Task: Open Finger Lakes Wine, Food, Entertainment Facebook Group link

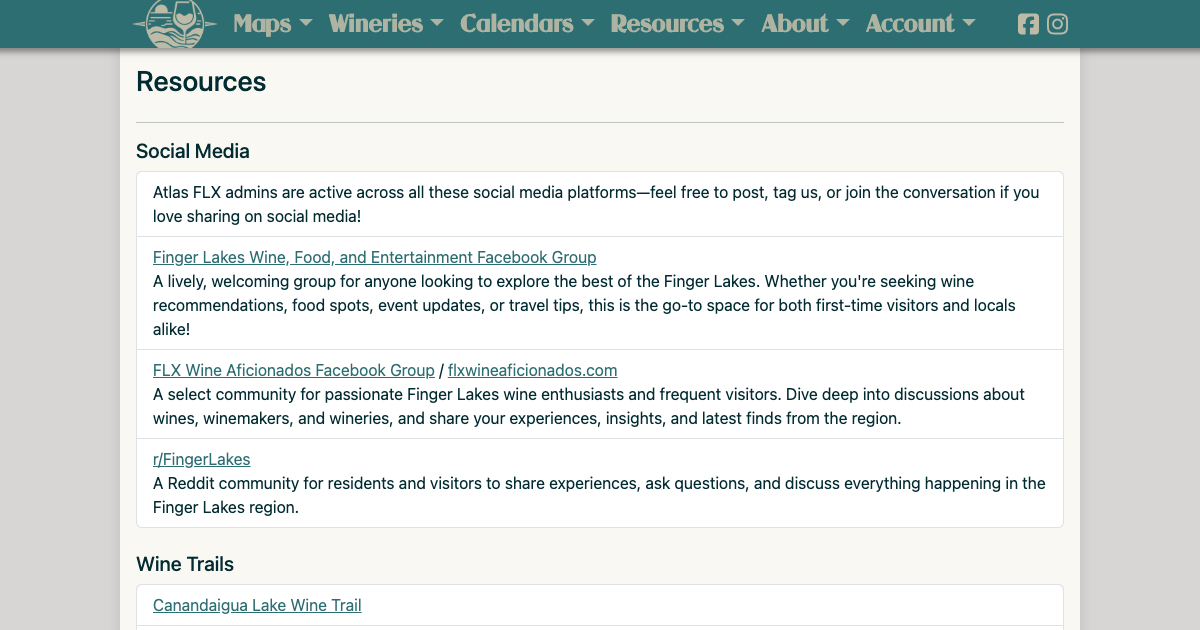Action: tap(374, 257)
